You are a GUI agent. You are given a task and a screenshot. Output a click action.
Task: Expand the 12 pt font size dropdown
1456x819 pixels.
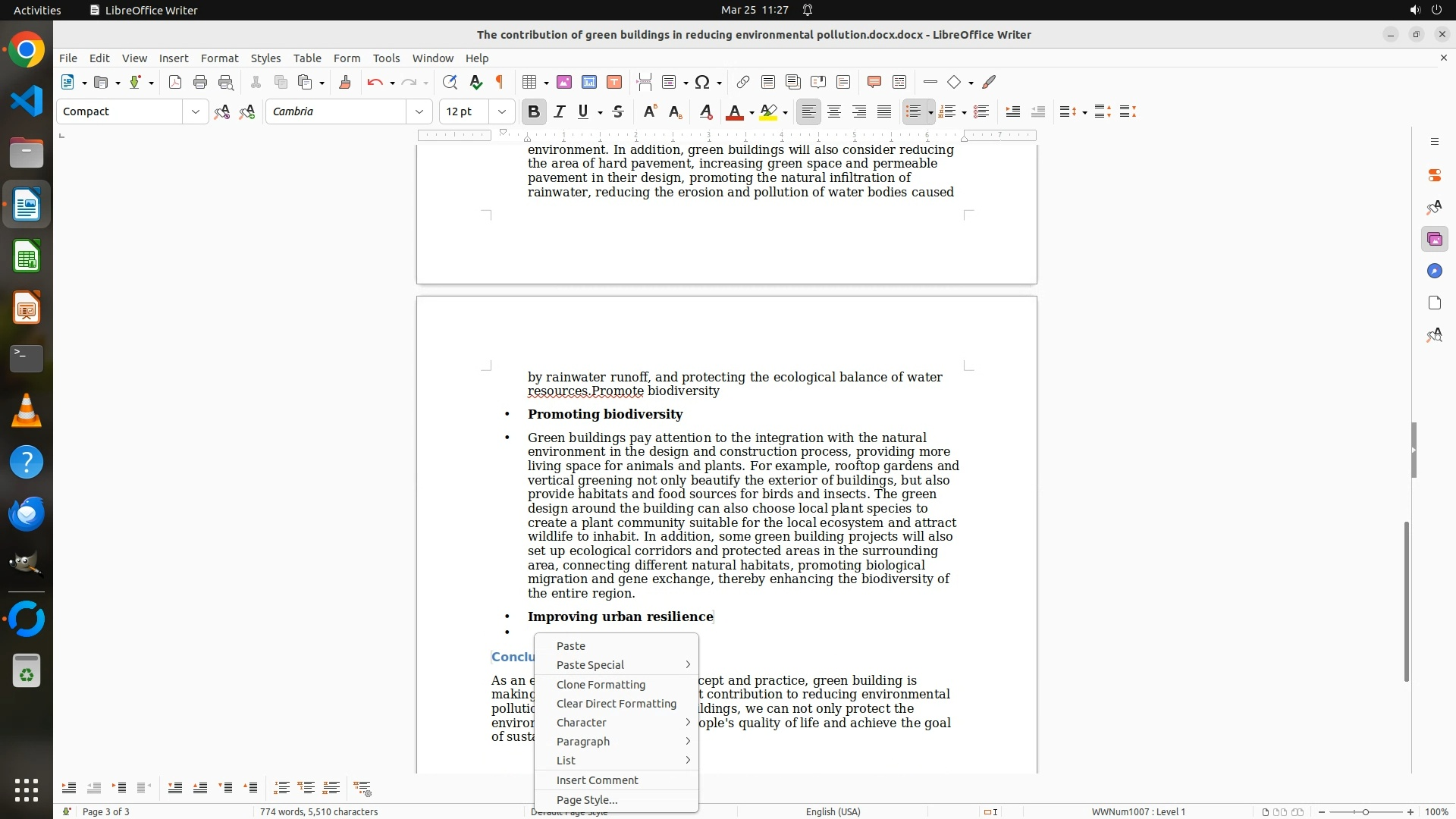pyautogui.click(x=502, y=112)
